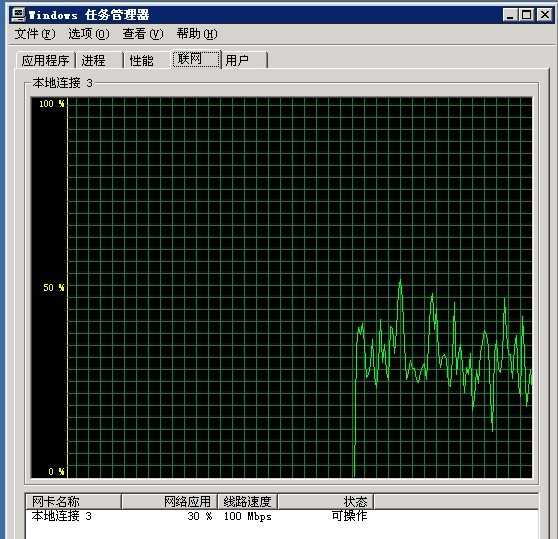The height and width of the screenshot is (539, 558).
Task: Switch to the 应用程序 tab
Action: click(x=46, y=60)
